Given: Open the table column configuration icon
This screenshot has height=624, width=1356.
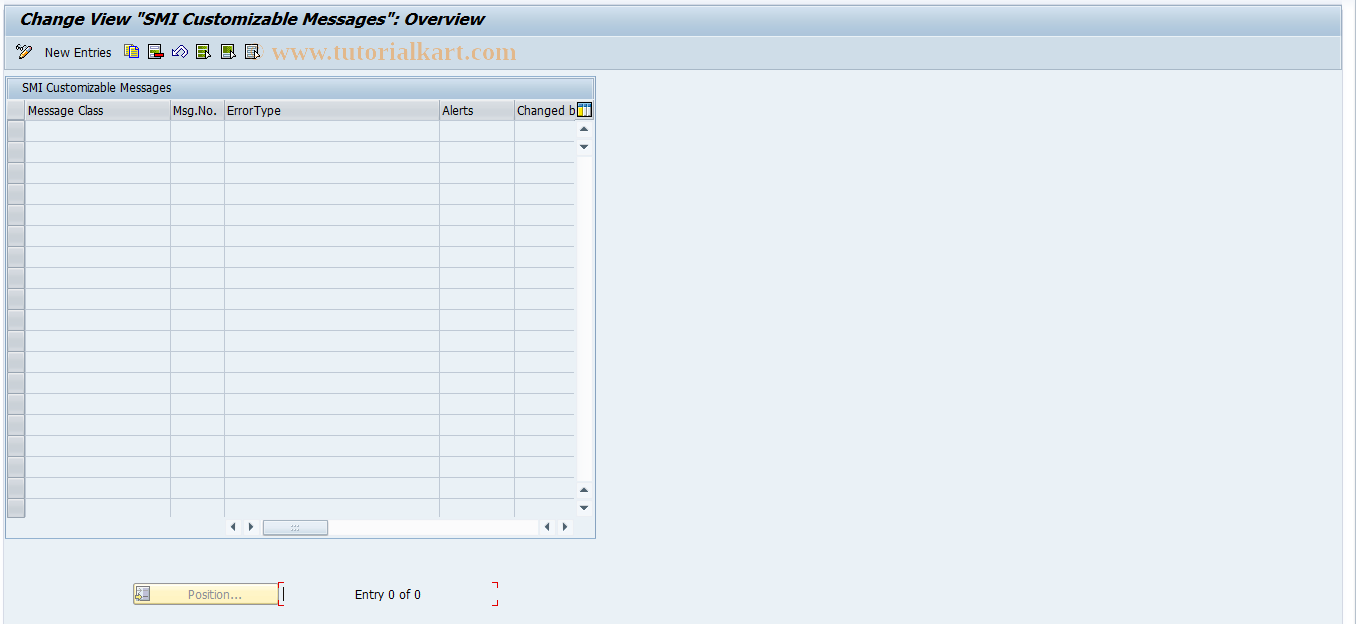Looking at the screenshot, I should 585,110.
